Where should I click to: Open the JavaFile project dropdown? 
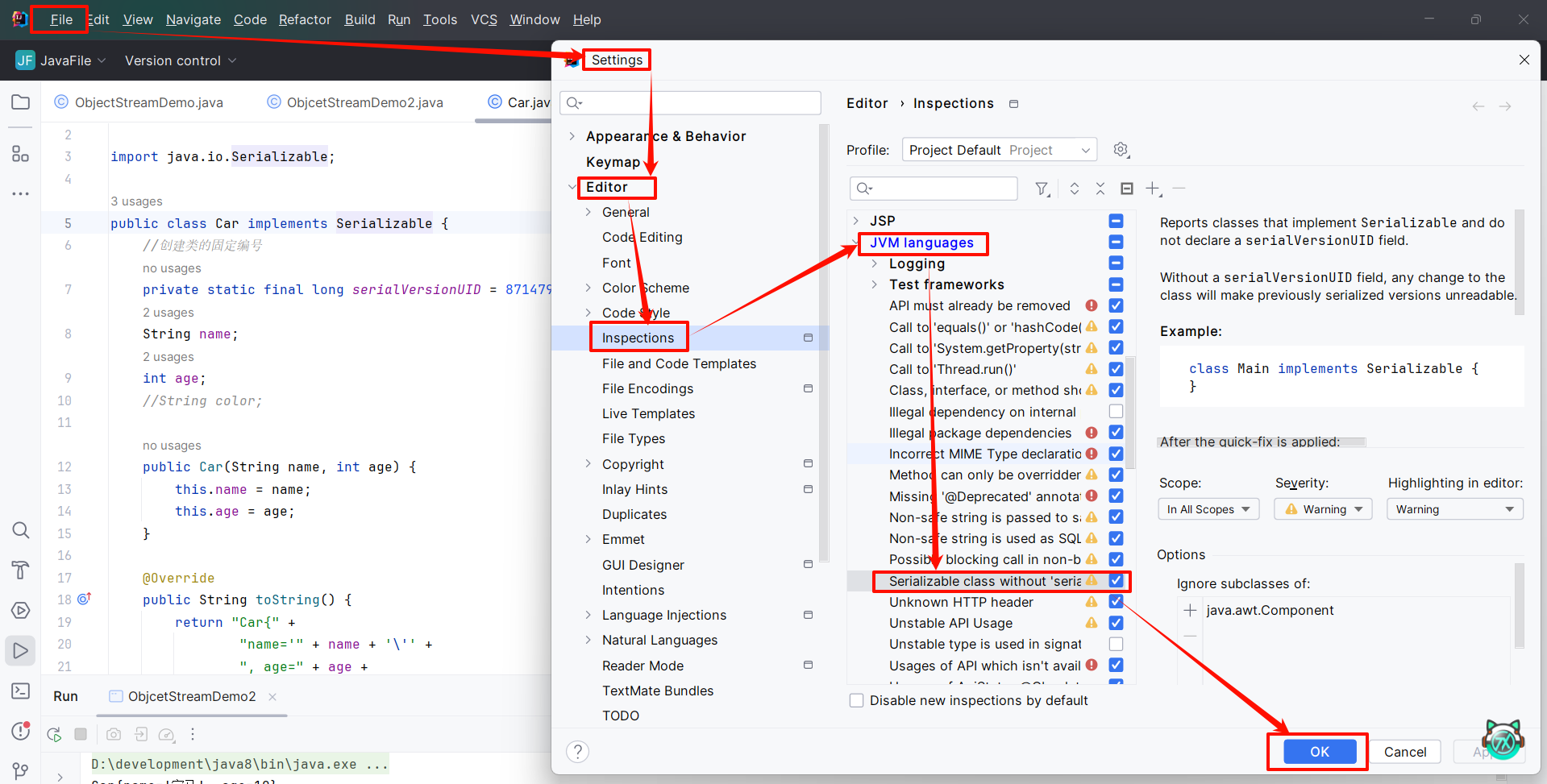[61, 60]
